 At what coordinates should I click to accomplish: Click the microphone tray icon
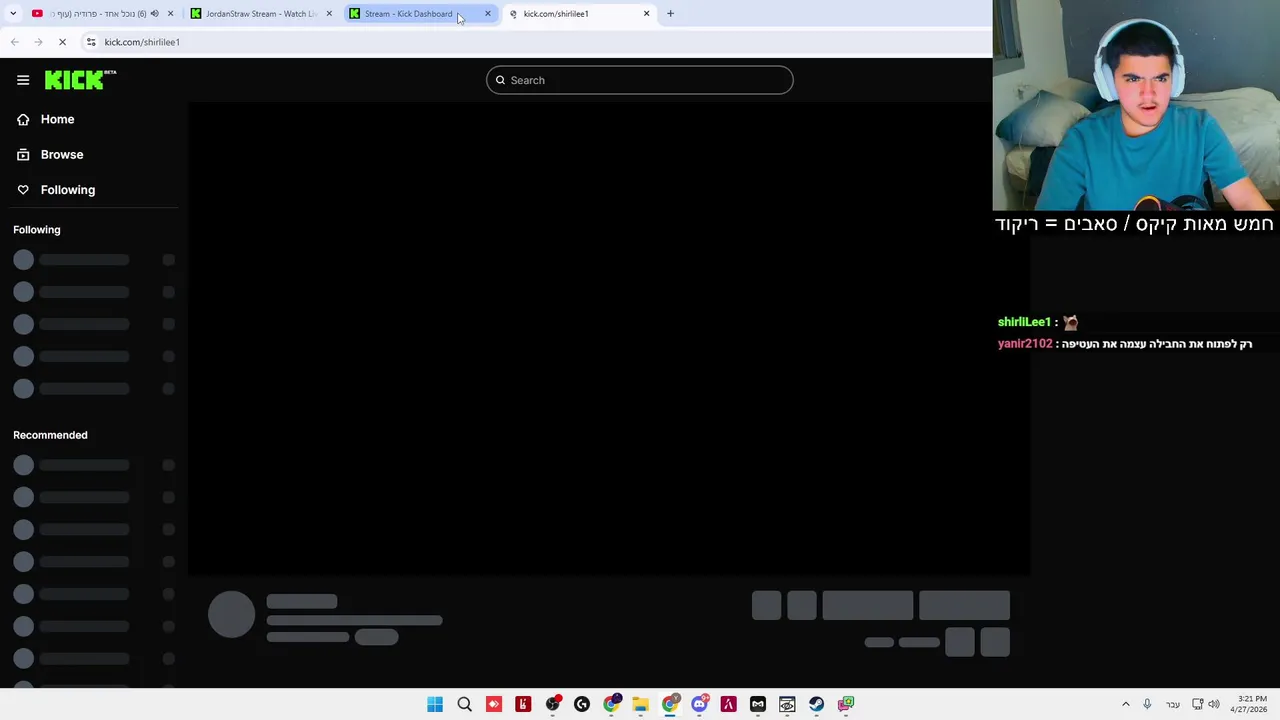pos(1147,704)
